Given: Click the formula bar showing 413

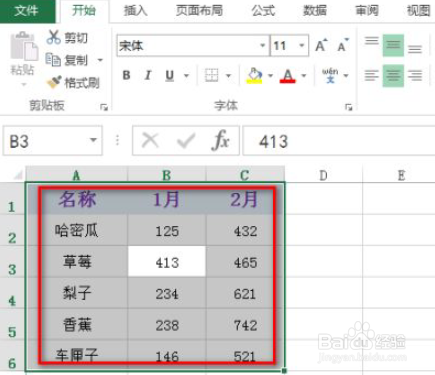Looking at the screenshot, I should tap(339, 141).
